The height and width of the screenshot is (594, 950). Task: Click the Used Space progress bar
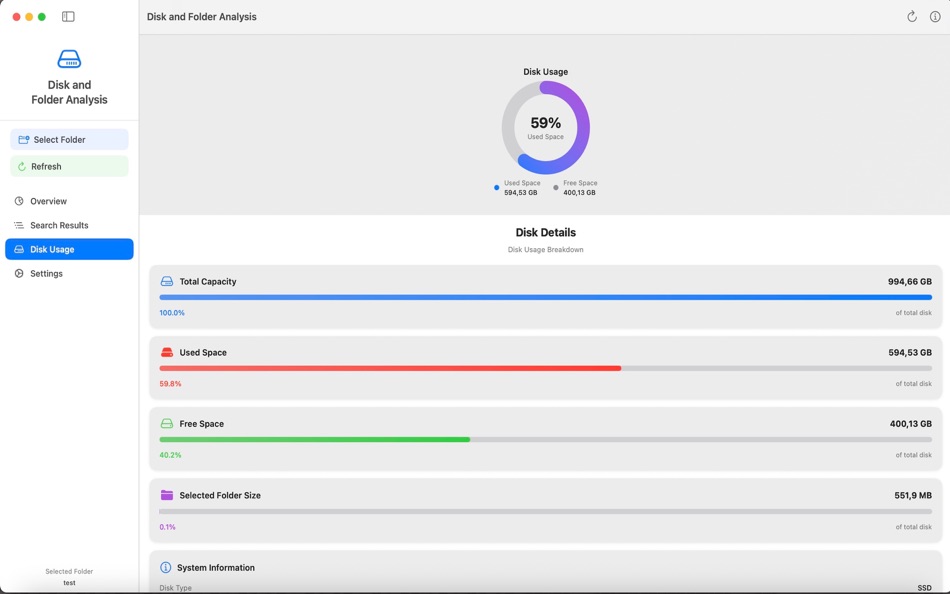545,368
